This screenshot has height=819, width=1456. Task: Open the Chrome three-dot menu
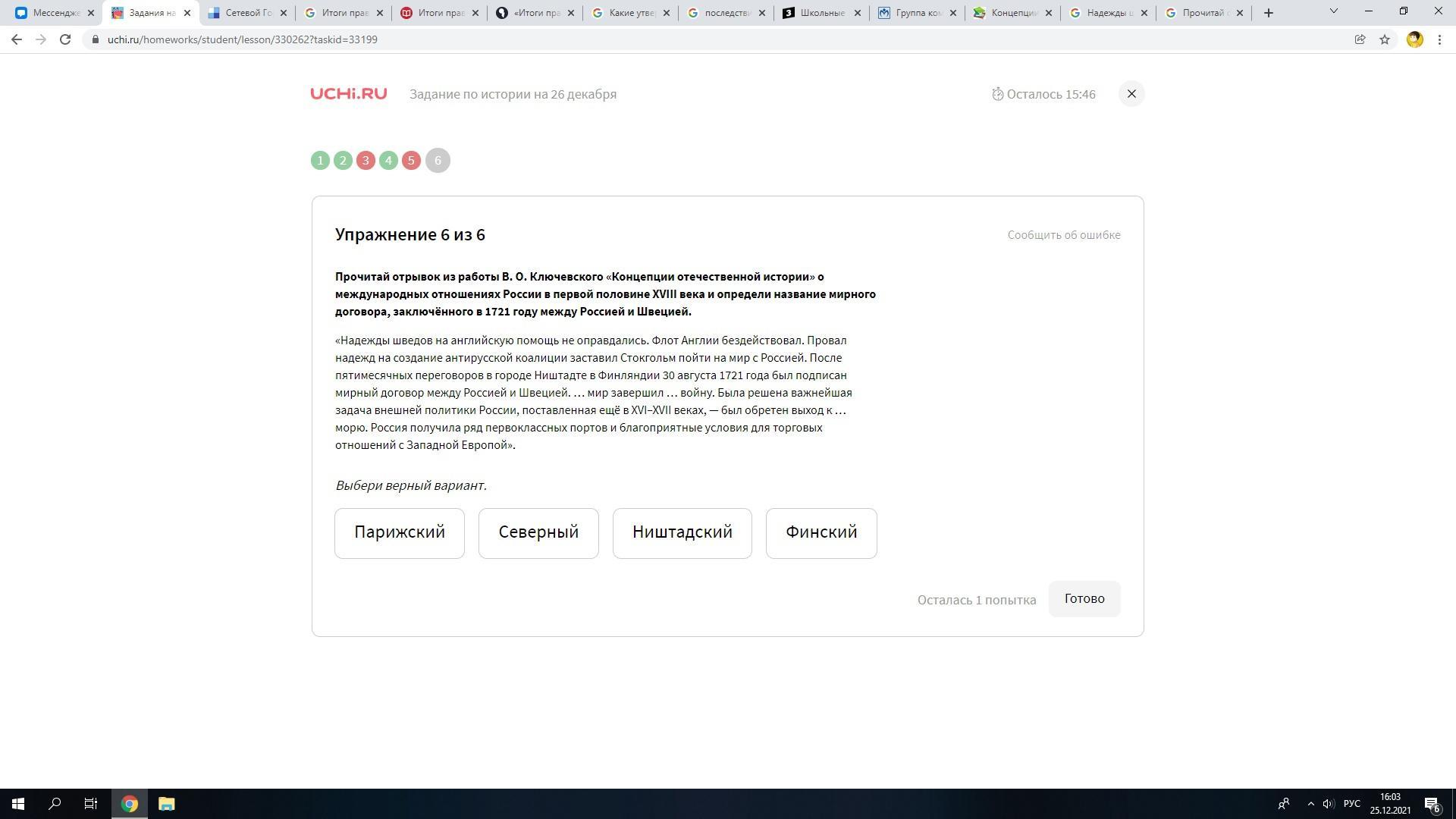pos(1439,39)
